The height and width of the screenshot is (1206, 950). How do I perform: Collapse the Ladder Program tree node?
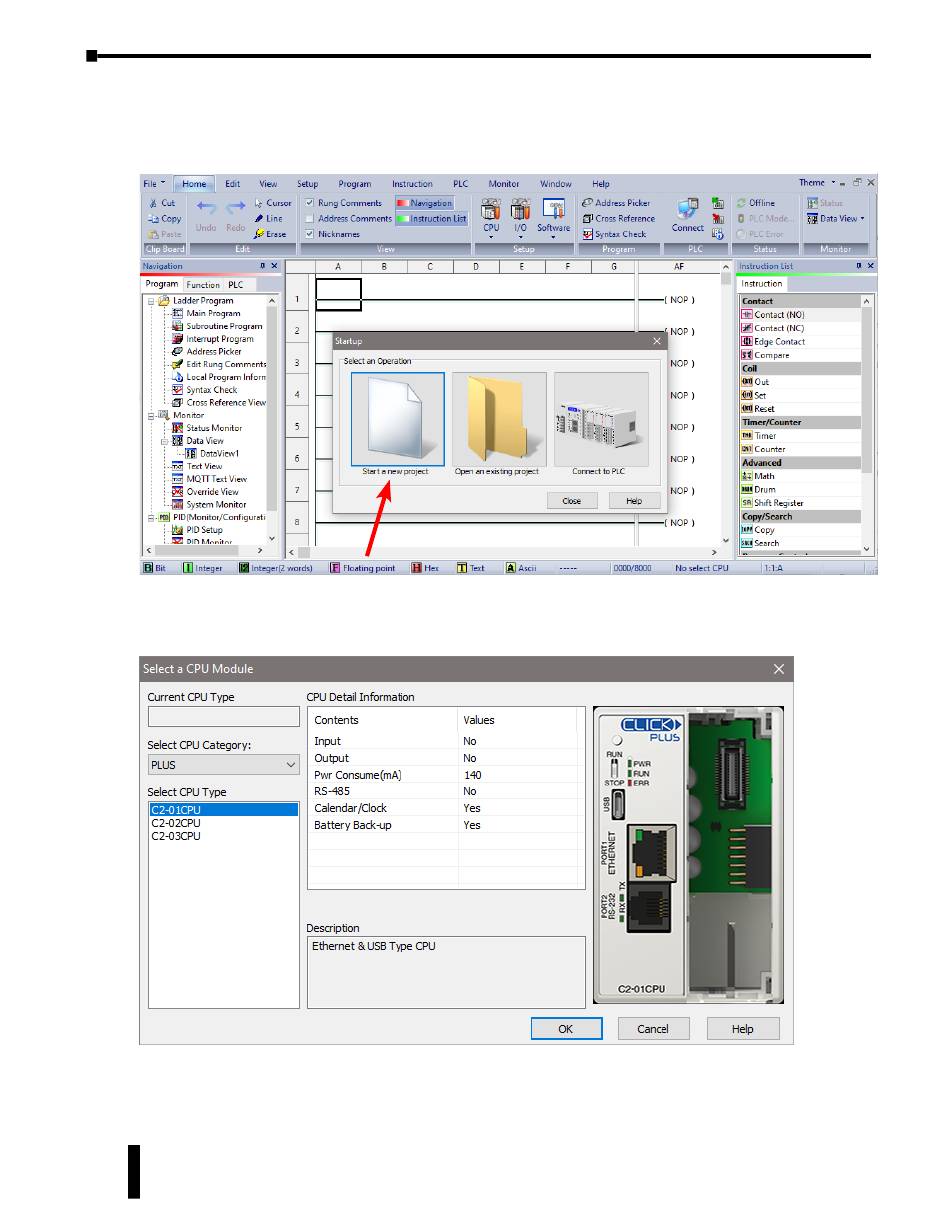click(x=151, y=300)
